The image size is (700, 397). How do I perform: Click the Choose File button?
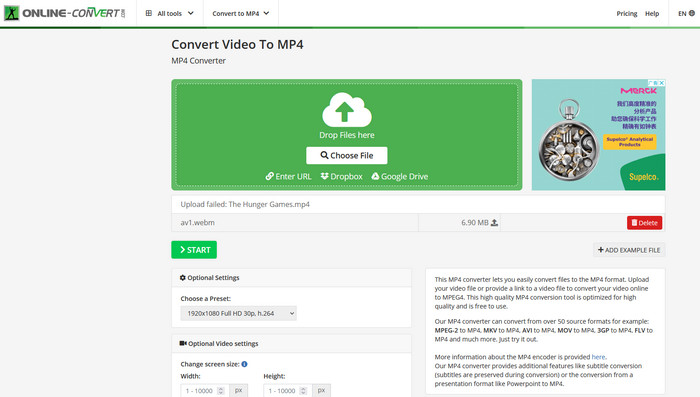point(347,155)
